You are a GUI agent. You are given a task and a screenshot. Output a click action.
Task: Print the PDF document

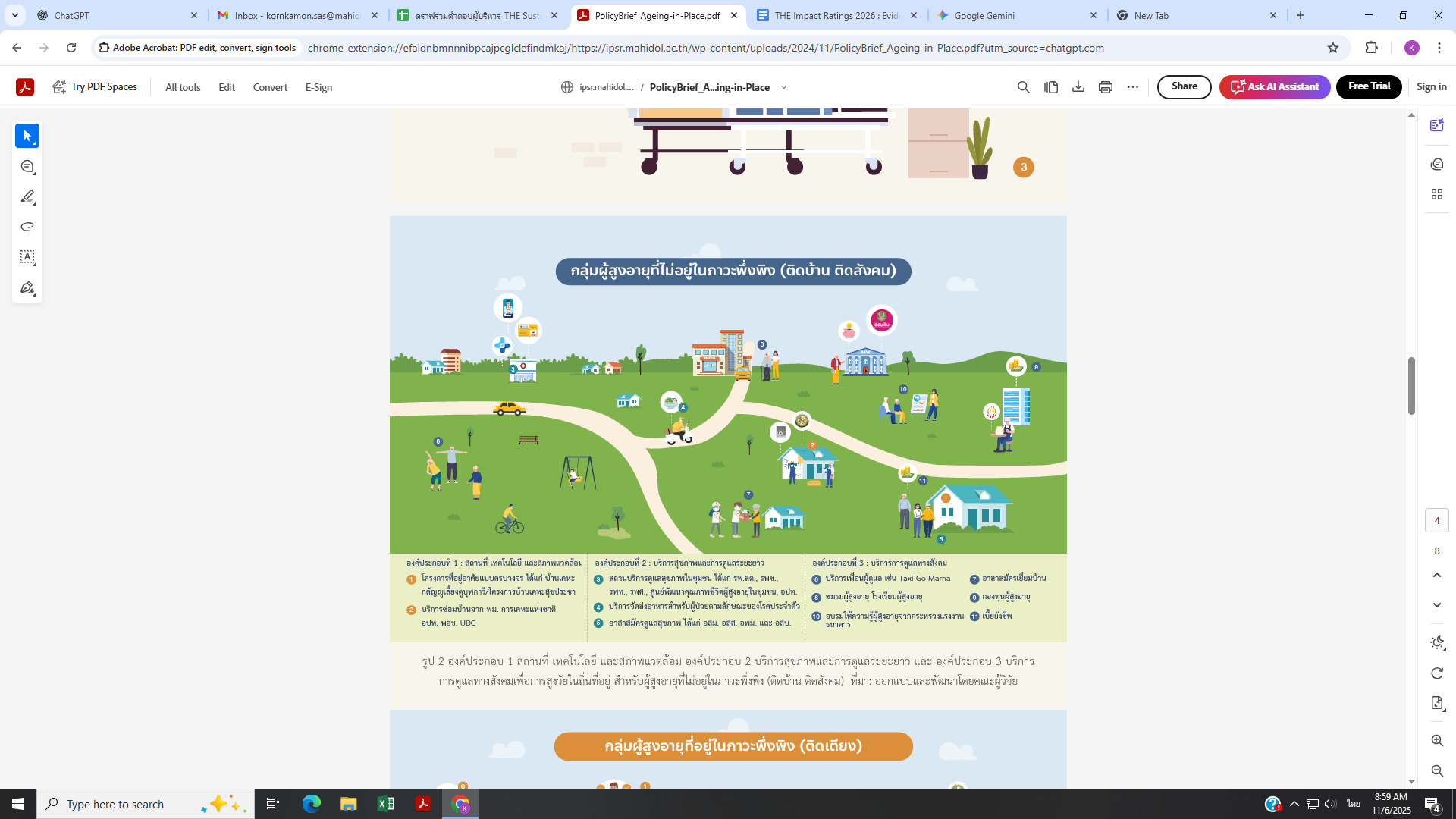1105,87
